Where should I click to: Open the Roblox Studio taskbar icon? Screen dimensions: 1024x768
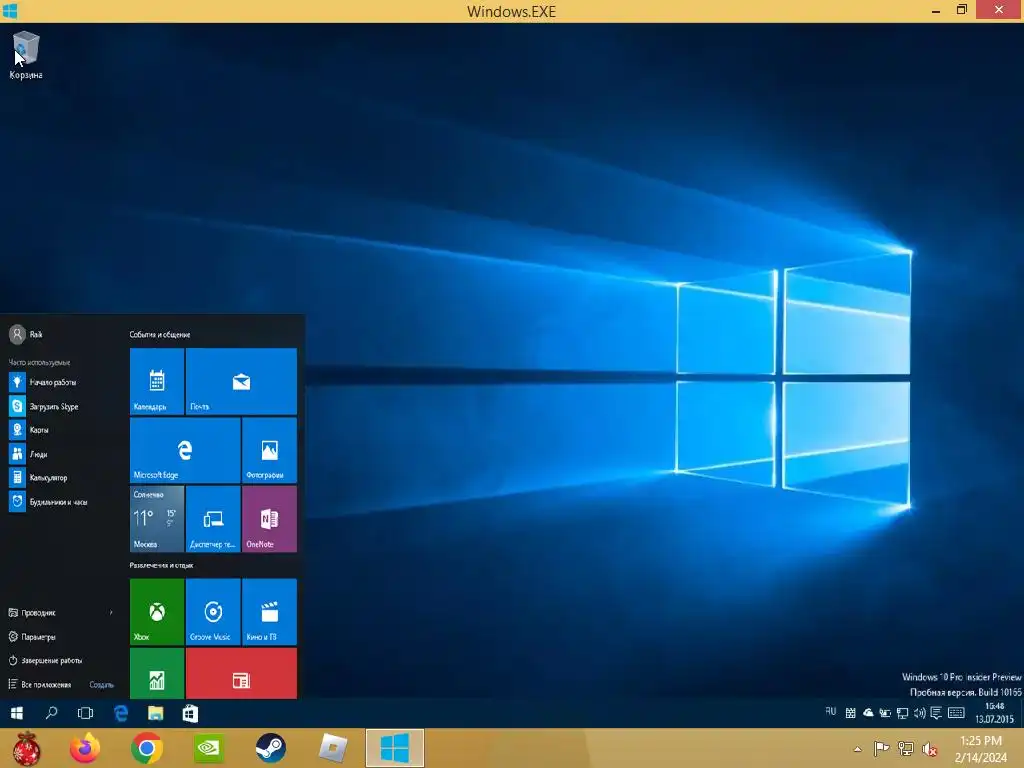(x=332, y=748)
